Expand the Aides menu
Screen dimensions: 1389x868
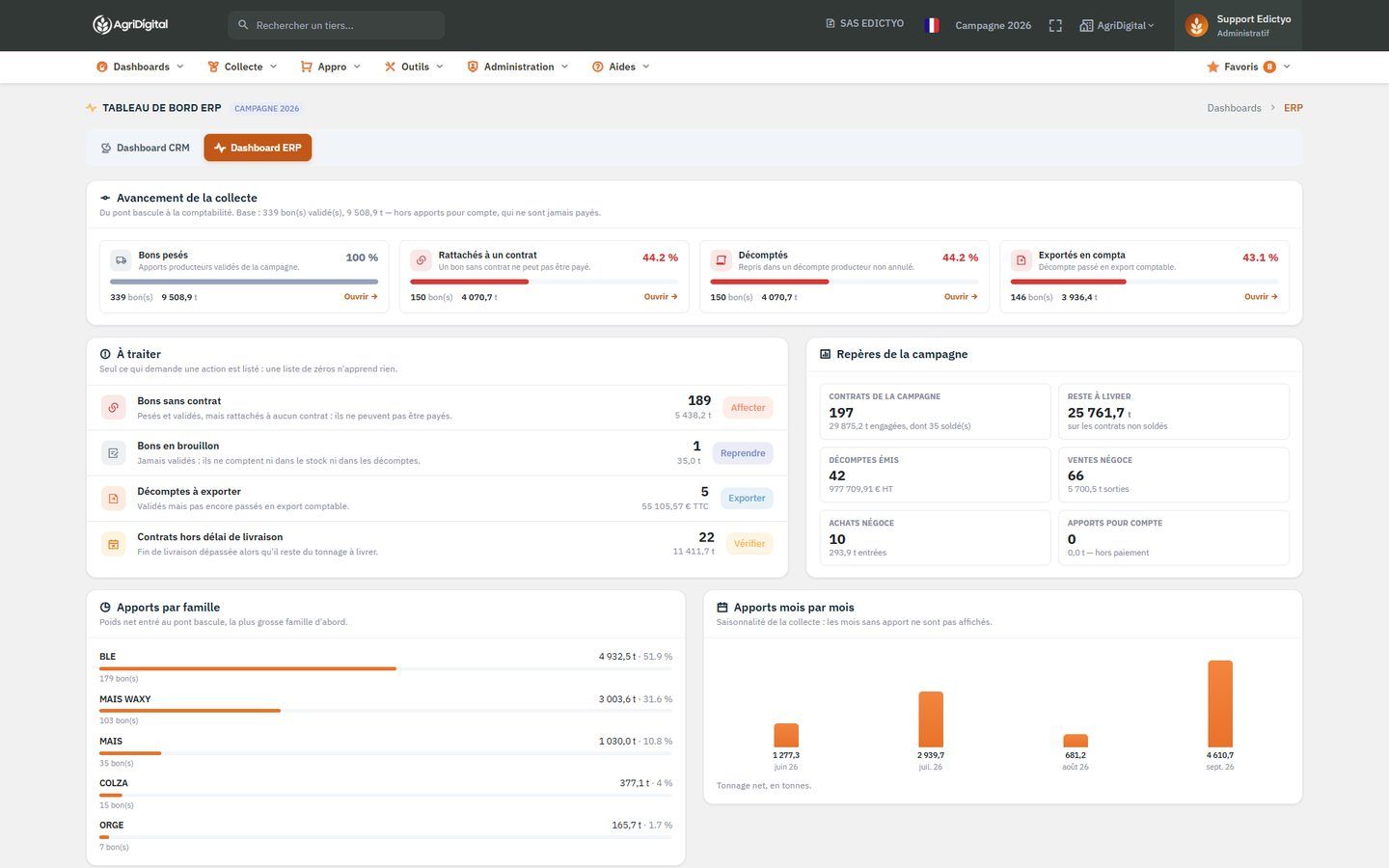(621, 67)
